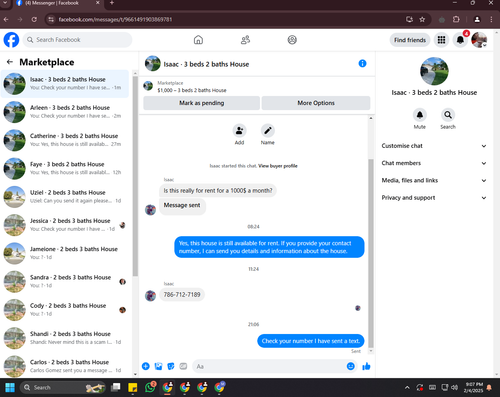This screenshot has height=397, width=500.
Task: Open the Facebook menu grid icon
Action: (441, 40)
